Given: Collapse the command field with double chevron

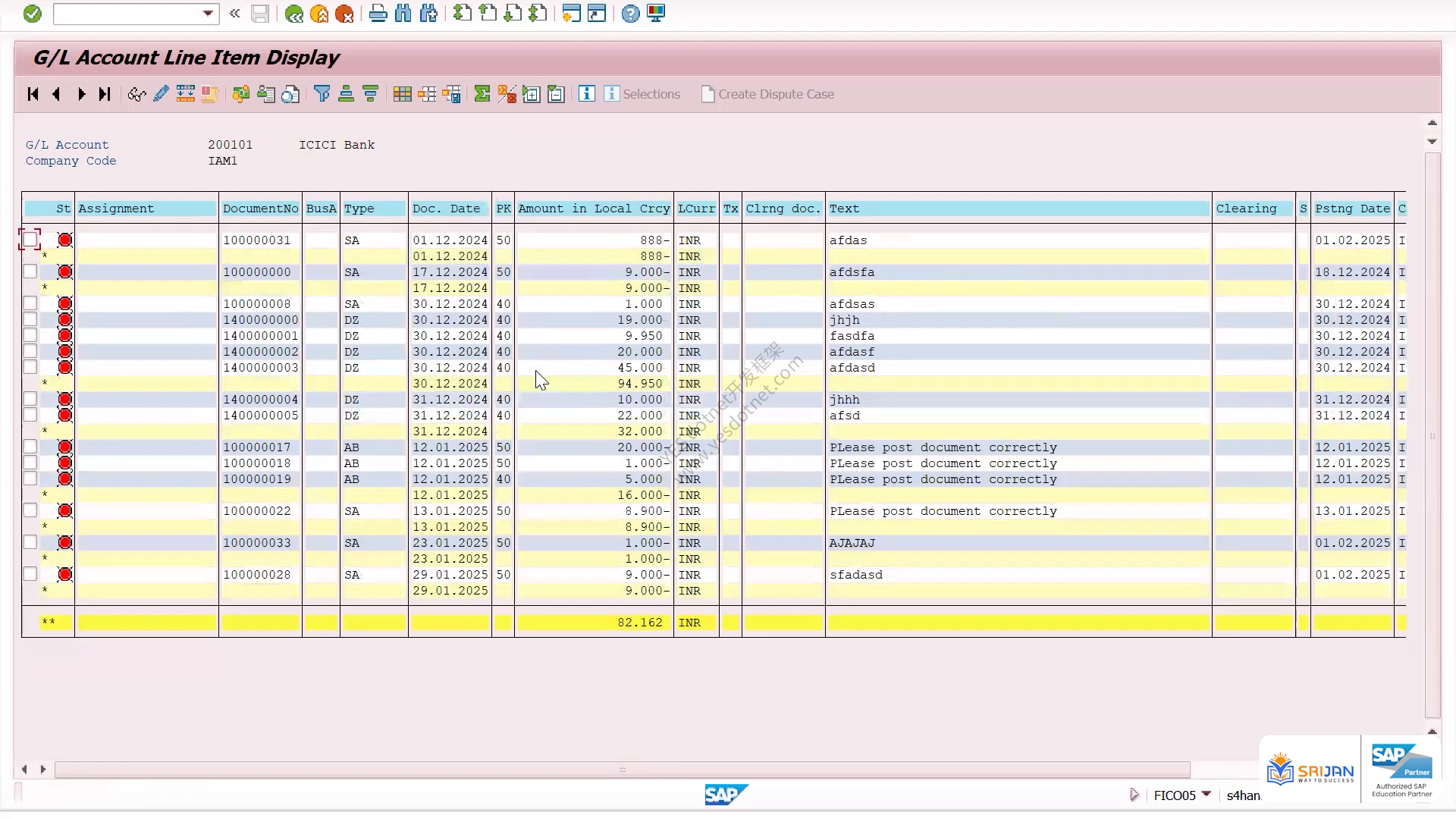Looking at the screenshot, I should 234,14.
